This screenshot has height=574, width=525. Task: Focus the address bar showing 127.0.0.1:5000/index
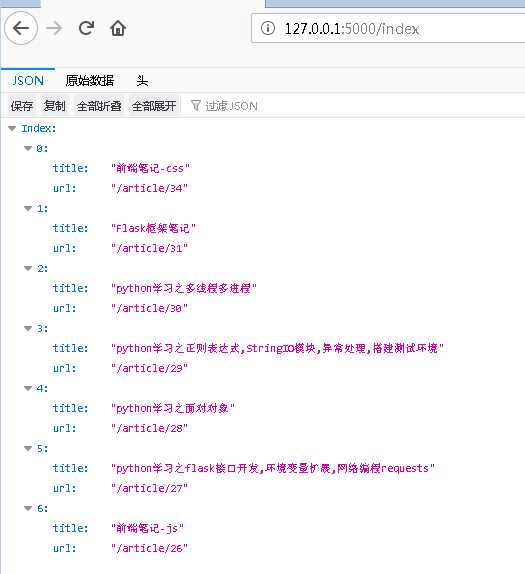click(388, 29)
